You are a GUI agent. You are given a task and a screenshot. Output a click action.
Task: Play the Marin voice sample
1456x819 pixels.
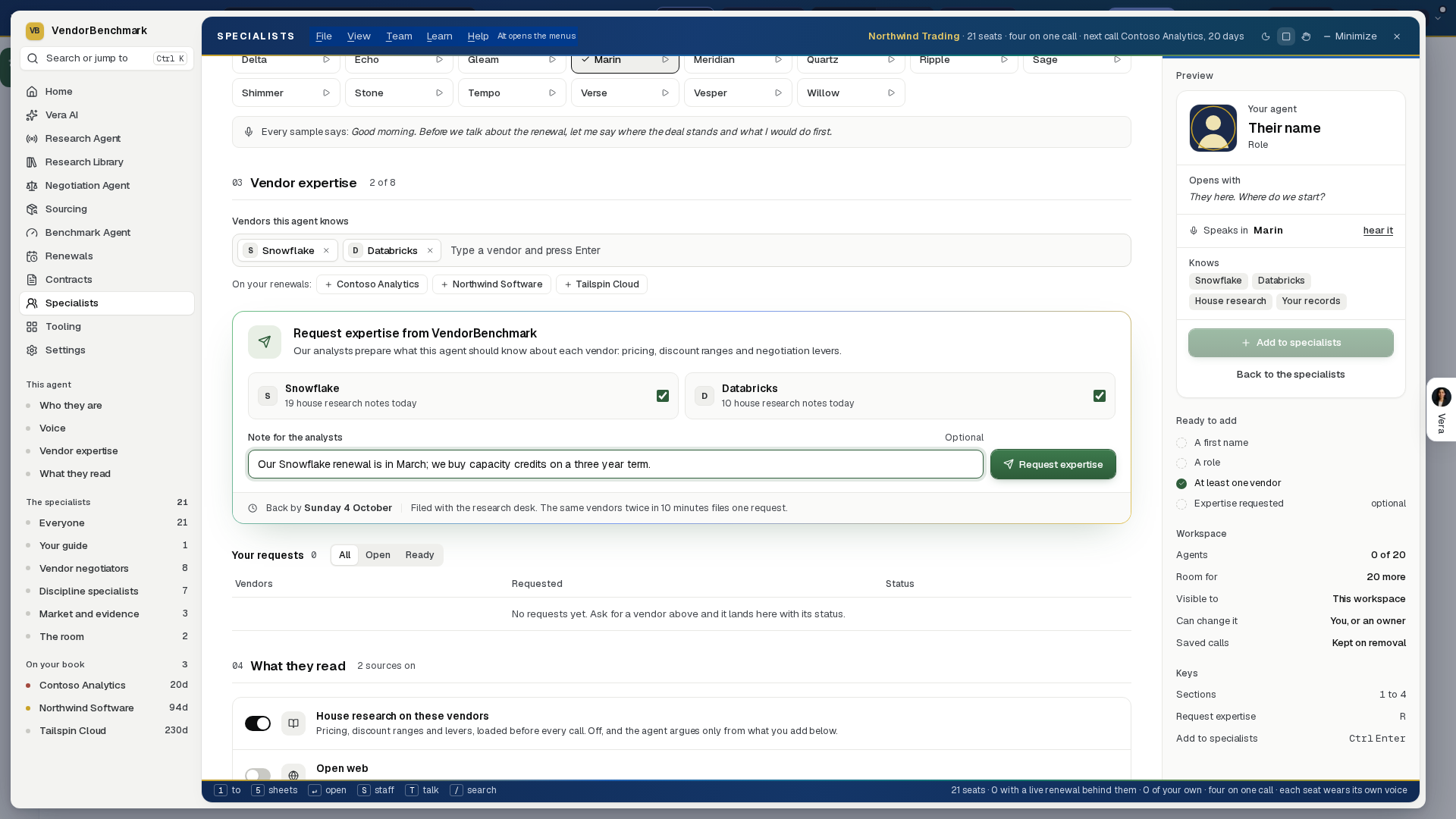(665, 60)
